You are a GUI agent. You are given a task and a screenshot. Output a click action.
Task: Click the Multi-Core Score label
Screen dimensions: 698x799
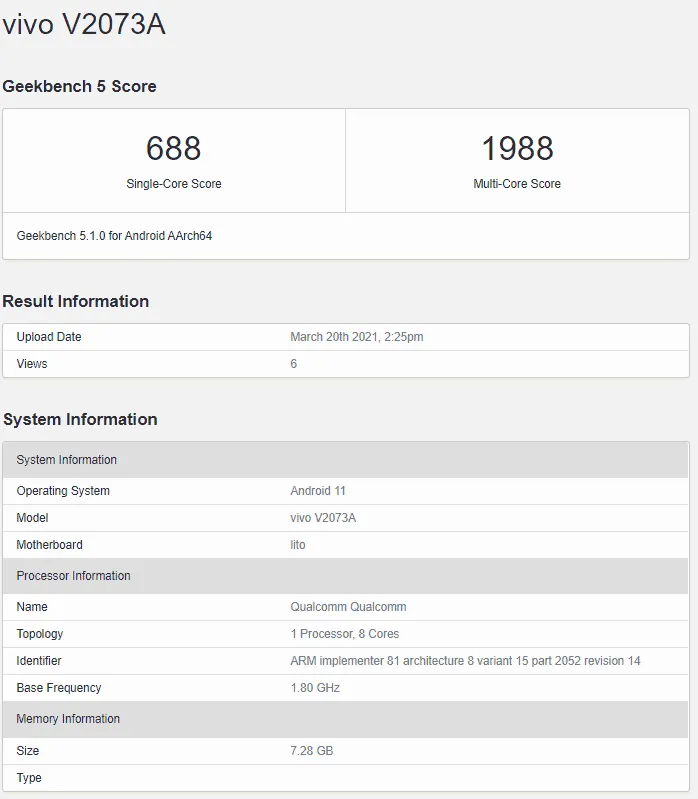pyautogui.click(x=517, y=183)
